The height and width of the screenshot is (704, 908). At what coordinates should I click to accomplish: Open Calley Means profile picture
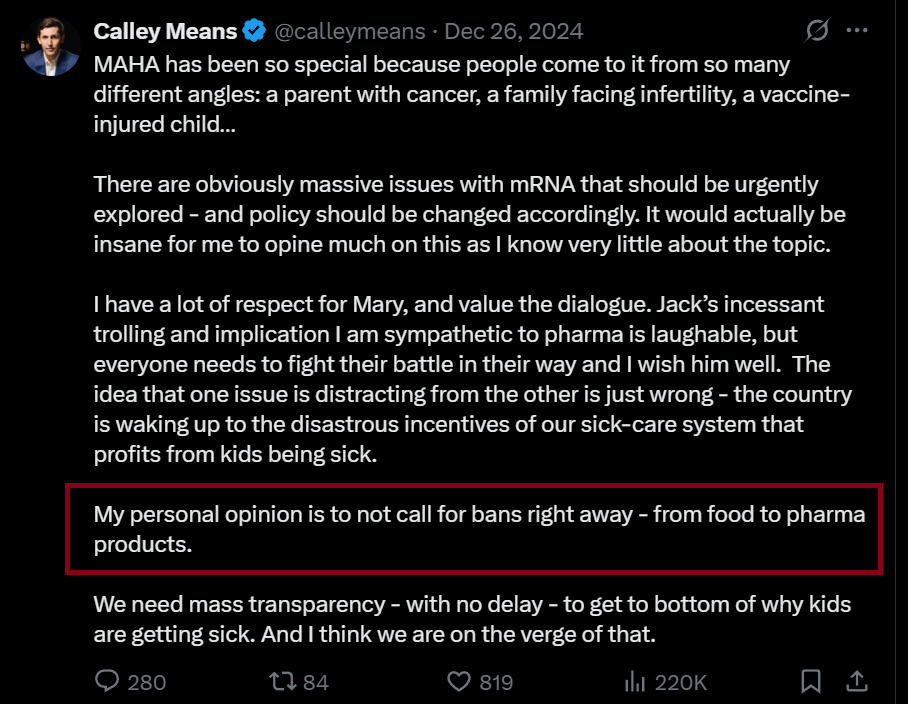(x=51, y=46)
